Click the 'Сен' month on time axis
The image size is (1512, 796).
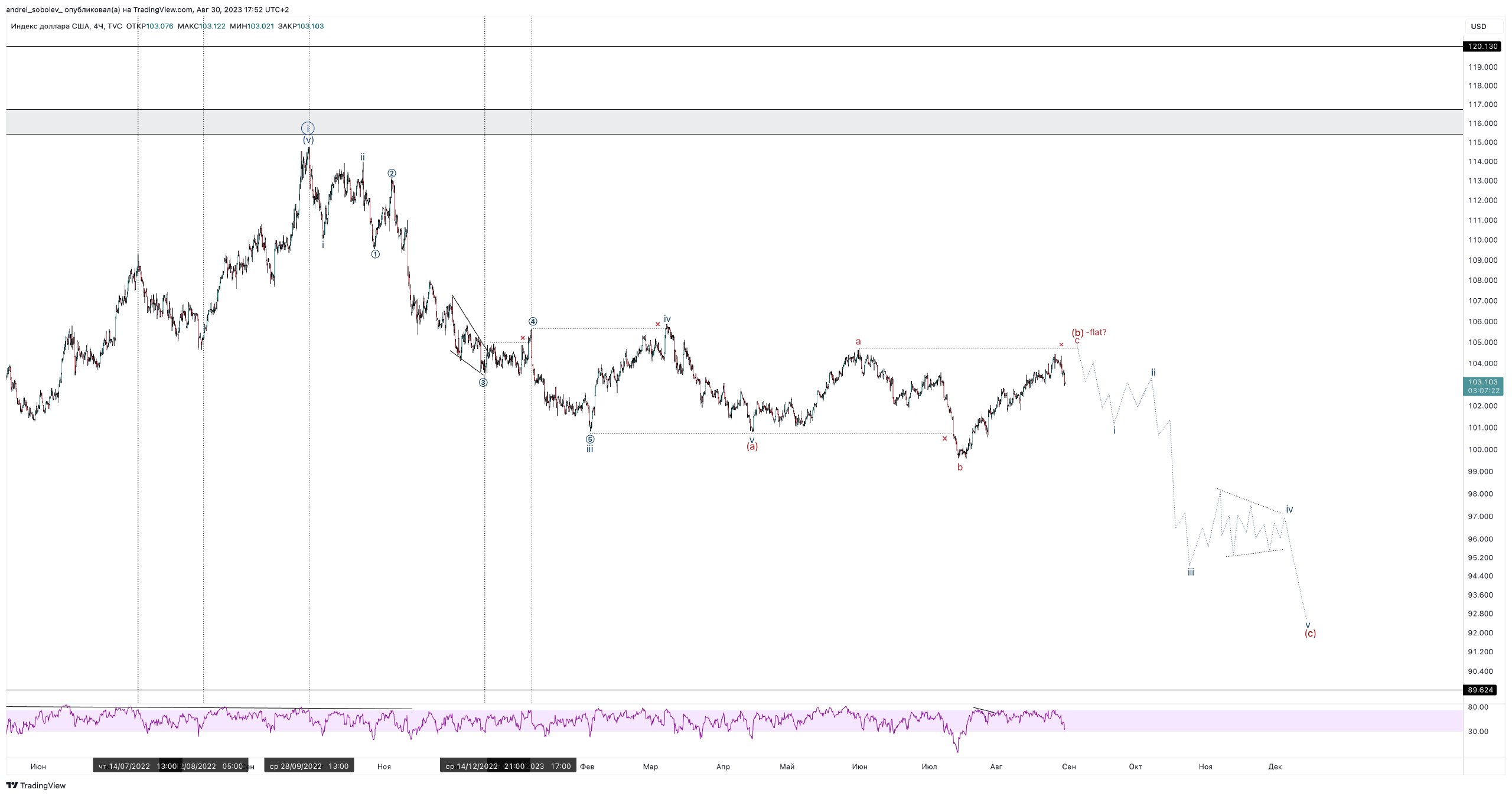[x=1068, y=766]
